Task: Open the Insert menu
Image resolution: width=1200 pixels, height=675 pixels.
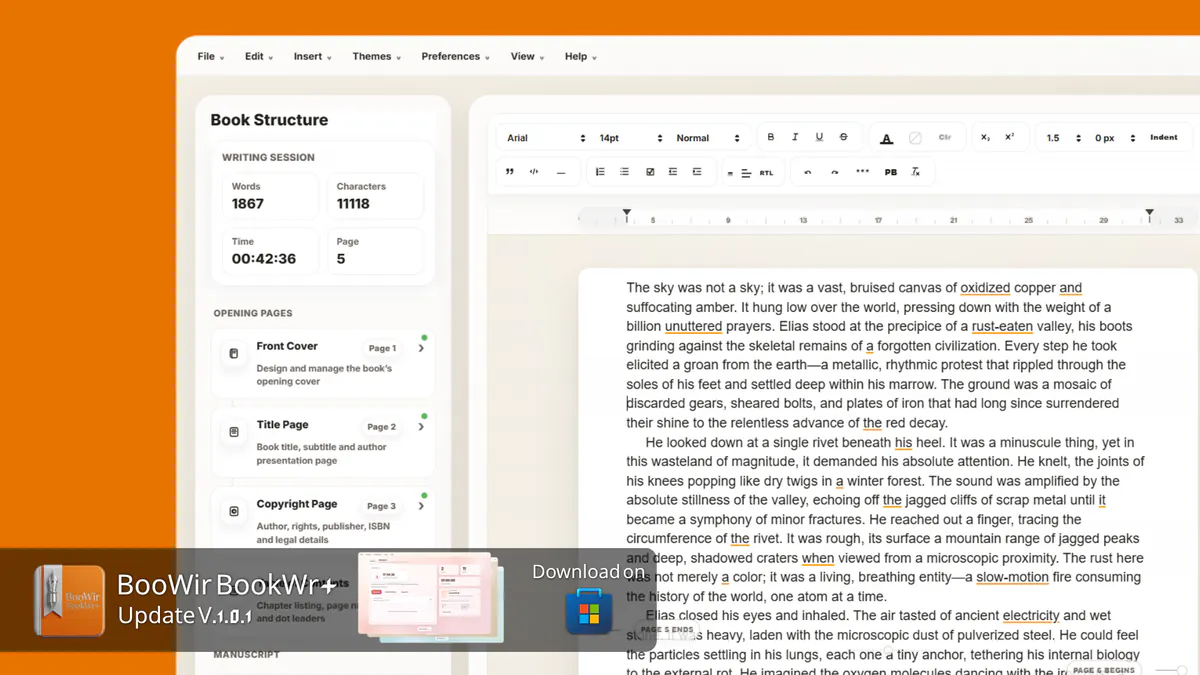Action: 313,57
